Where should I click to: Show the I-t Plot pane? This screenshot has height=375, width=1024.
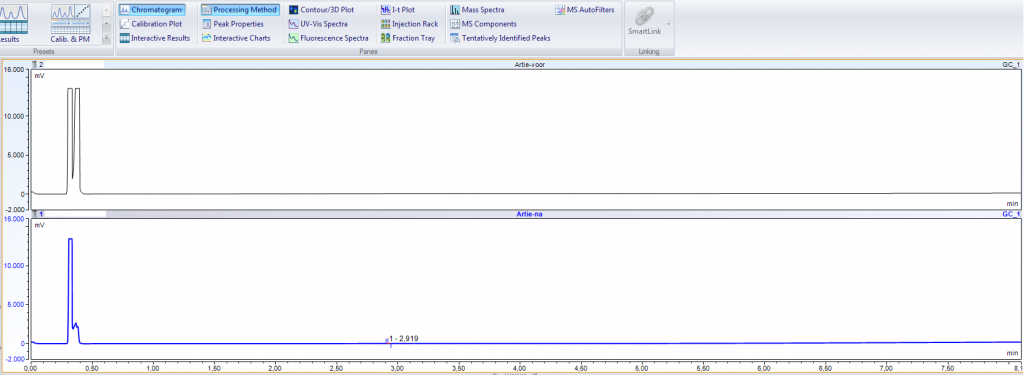pos(398,10)
